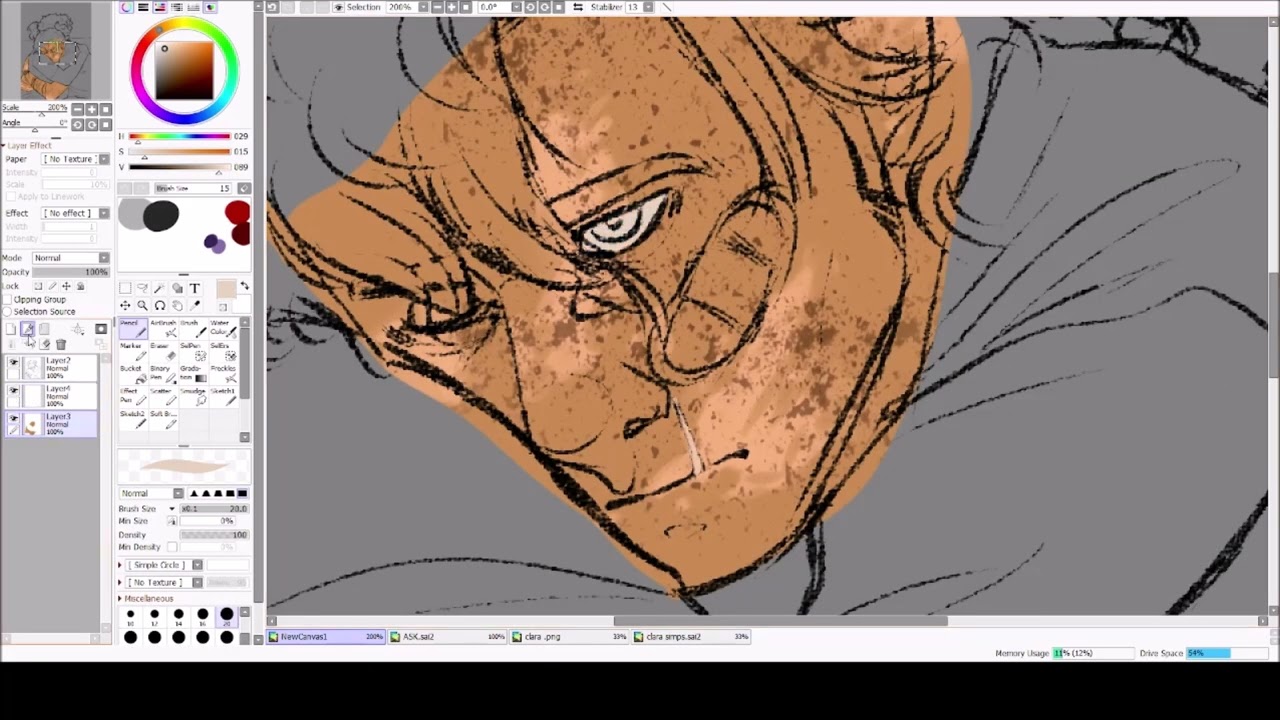This screenshot has height=720, width=1280.
Task: Switch to the ASK.sai2 document tab
Action: [x=448, y=636]
